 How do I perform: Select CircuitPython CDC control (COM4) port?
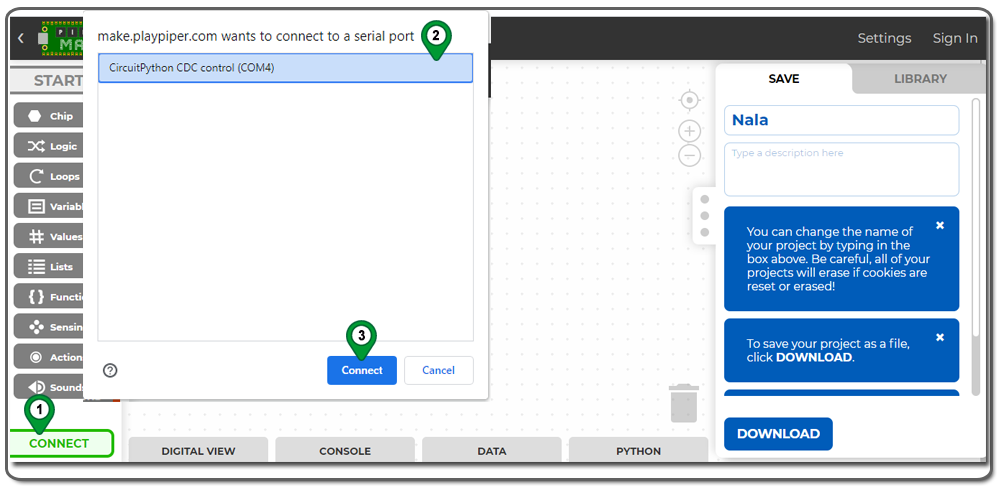pyautogui.click(x=285, y=68)
